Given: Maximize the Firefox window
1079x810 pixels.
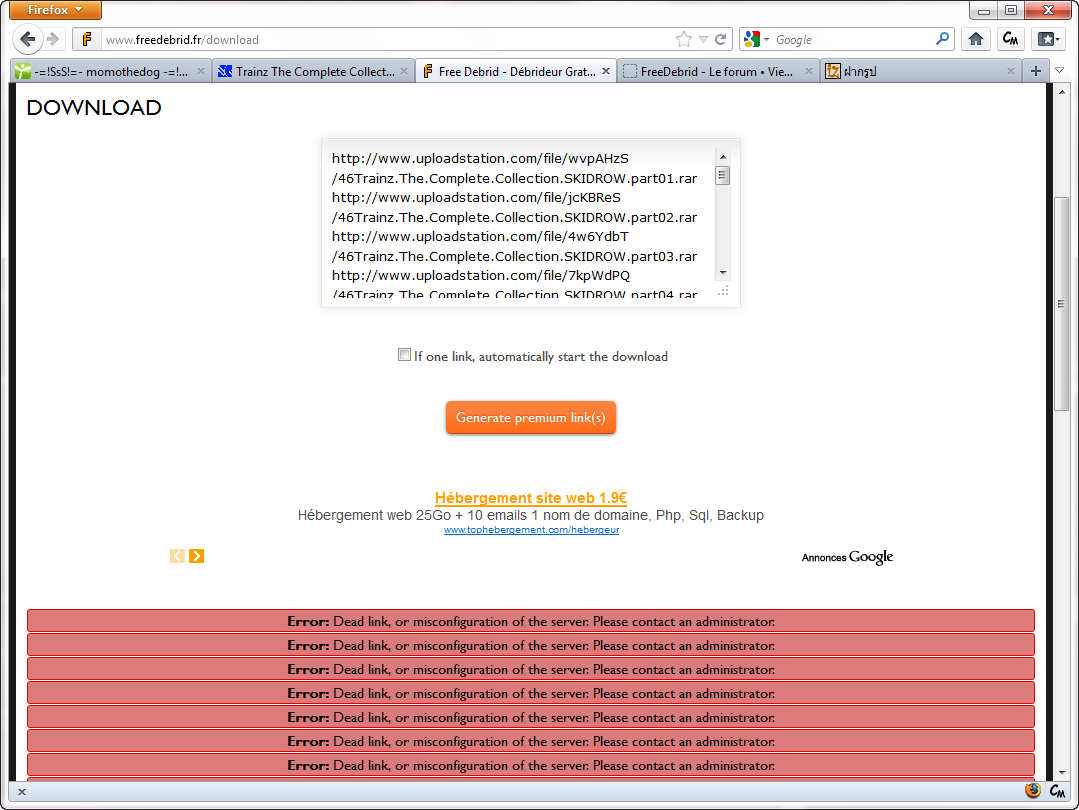Looking at the screenshot, I should click(1011, 10).
